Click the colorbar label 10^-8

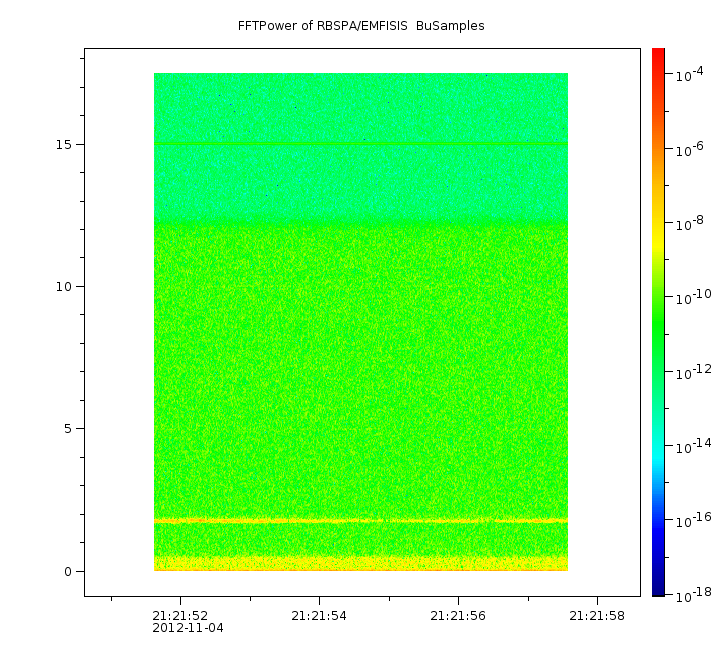[x=690, y=223]
